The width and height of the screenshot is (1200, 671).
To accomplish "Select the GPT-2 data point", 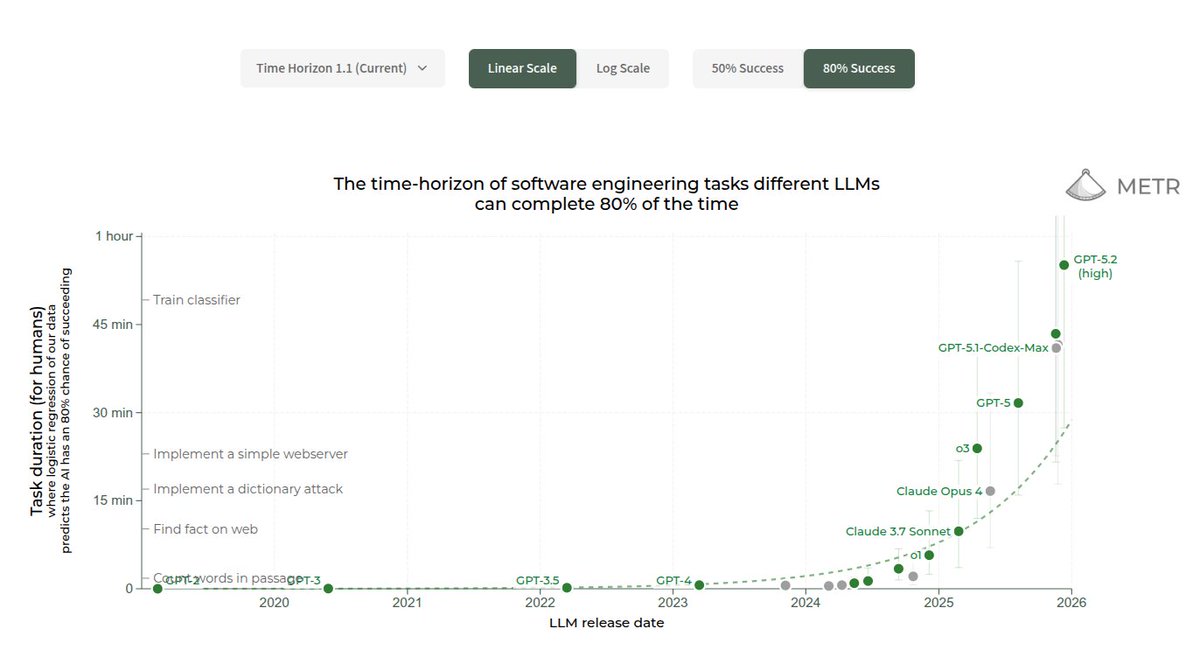I will 157,588.
